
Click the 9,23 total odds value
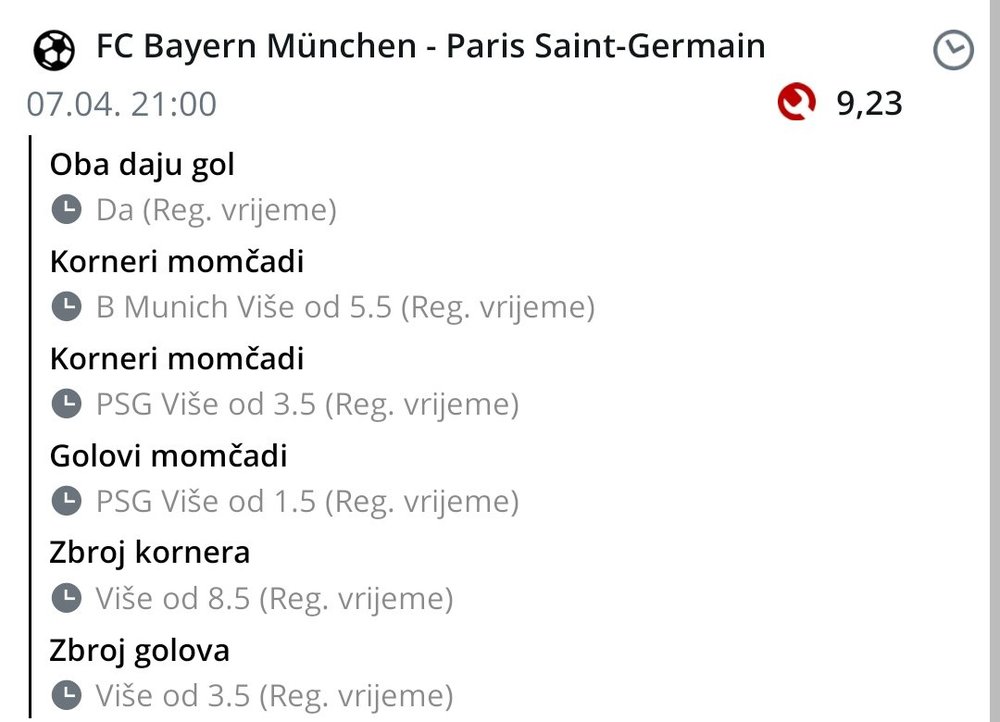(869, 103)
